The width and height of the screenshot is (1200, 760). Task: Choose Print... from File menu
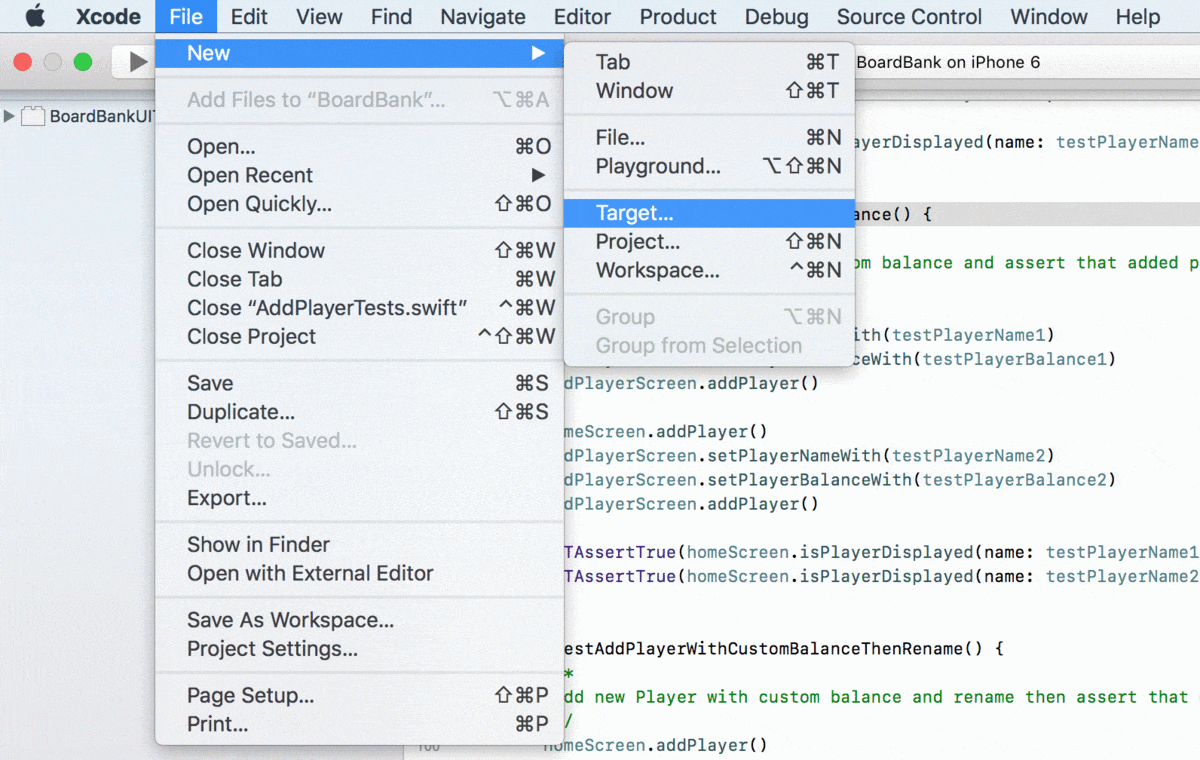click(359, 724)
